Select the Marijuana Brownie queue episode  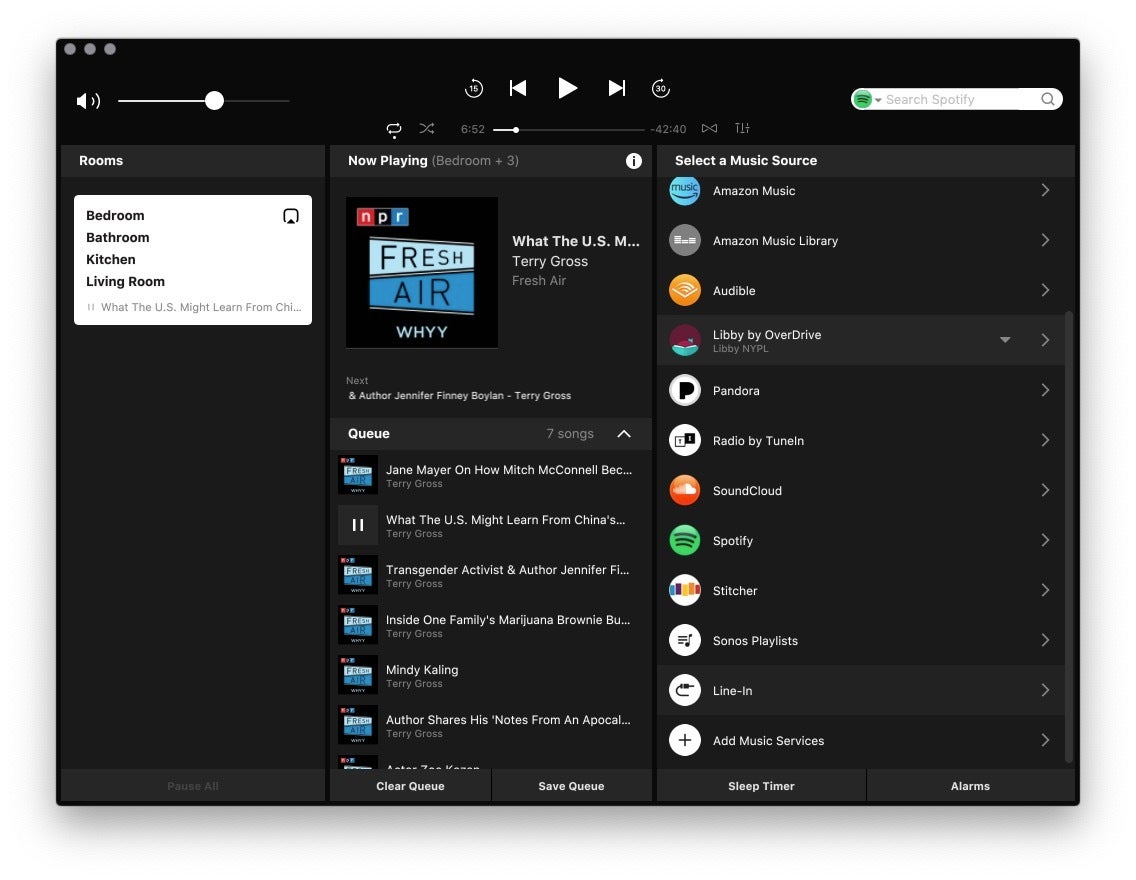pyautogui.click(x=491, y=625)
